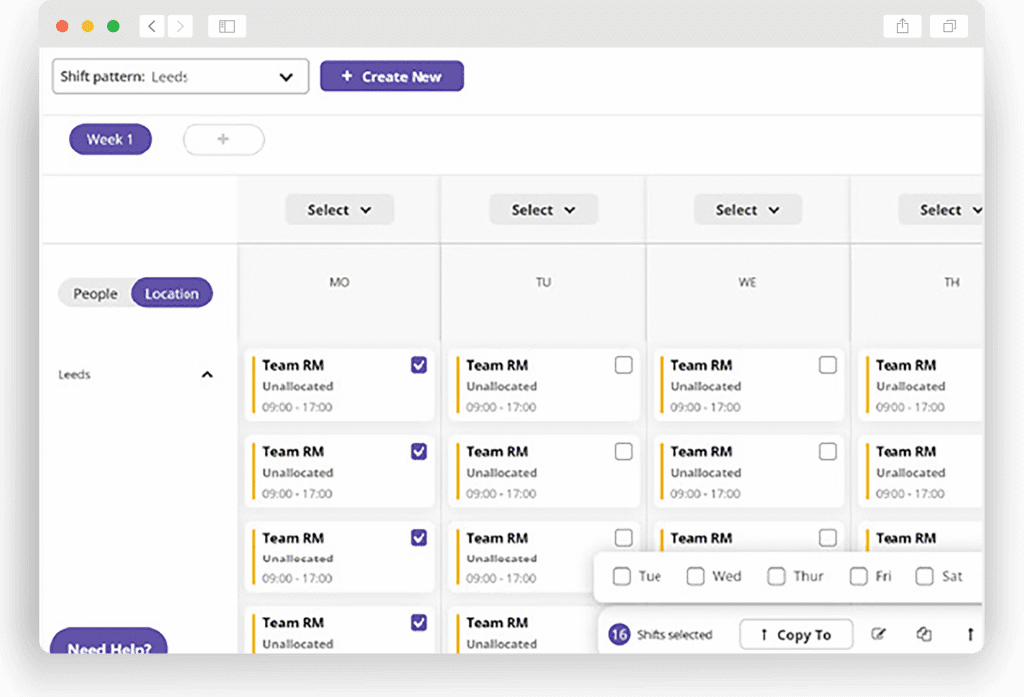The height and width of the screenshot is (697, 1024).
Task: Click the edit shifts pencil icon
Action: (x=878, y=634)
